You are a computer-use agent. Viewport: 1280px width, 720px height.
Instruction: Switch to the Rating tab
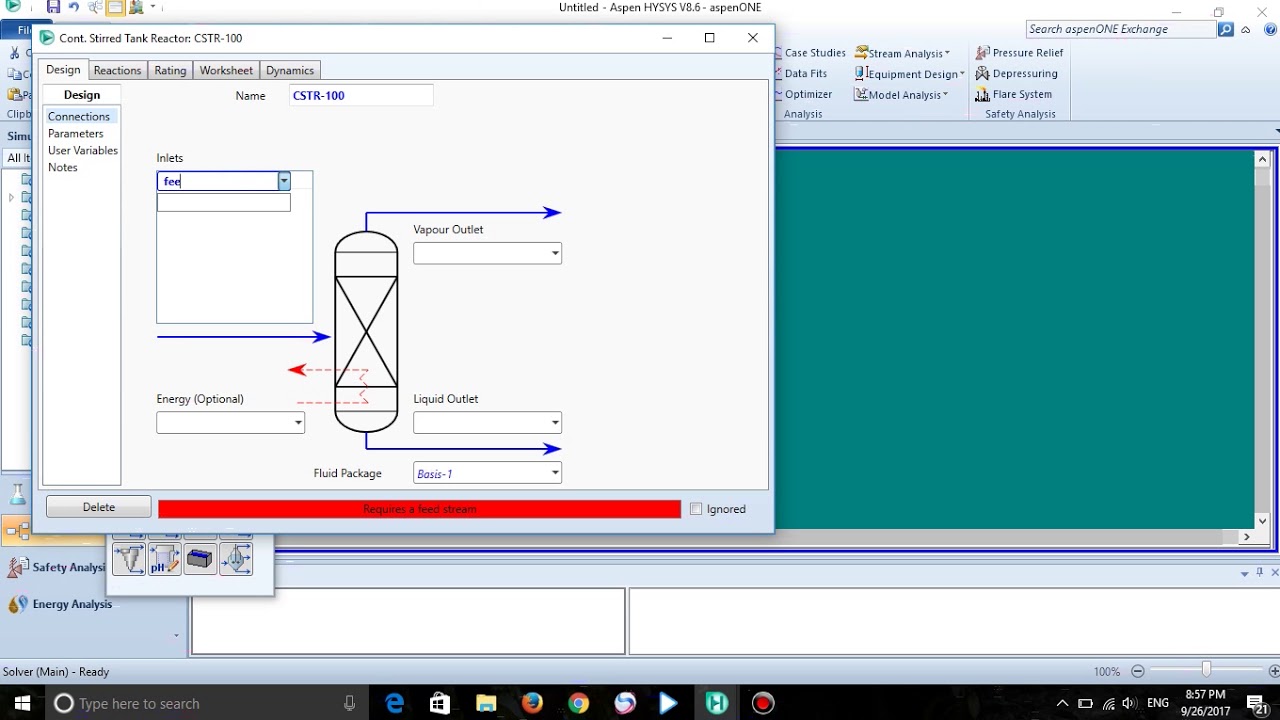point(170,70)
